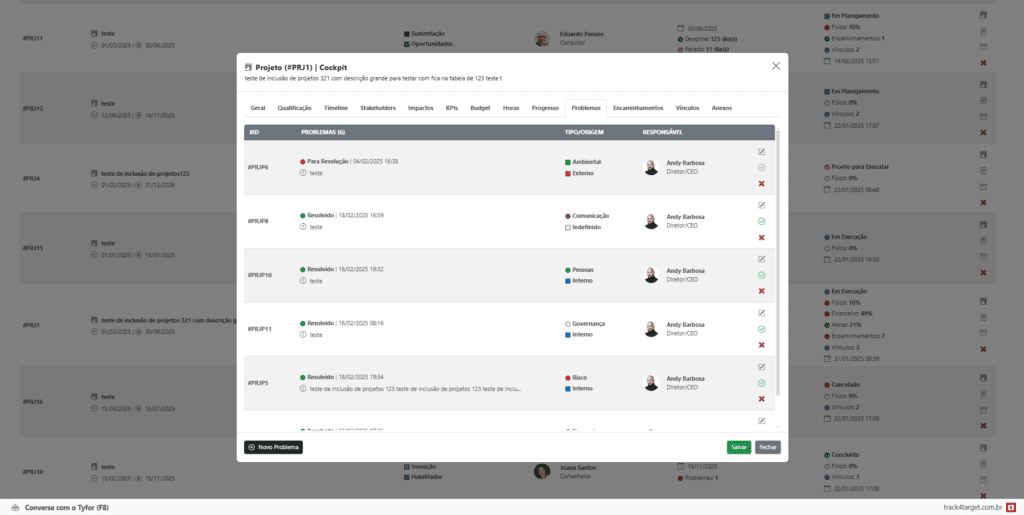Go to the Budget tab

[480, 107]
